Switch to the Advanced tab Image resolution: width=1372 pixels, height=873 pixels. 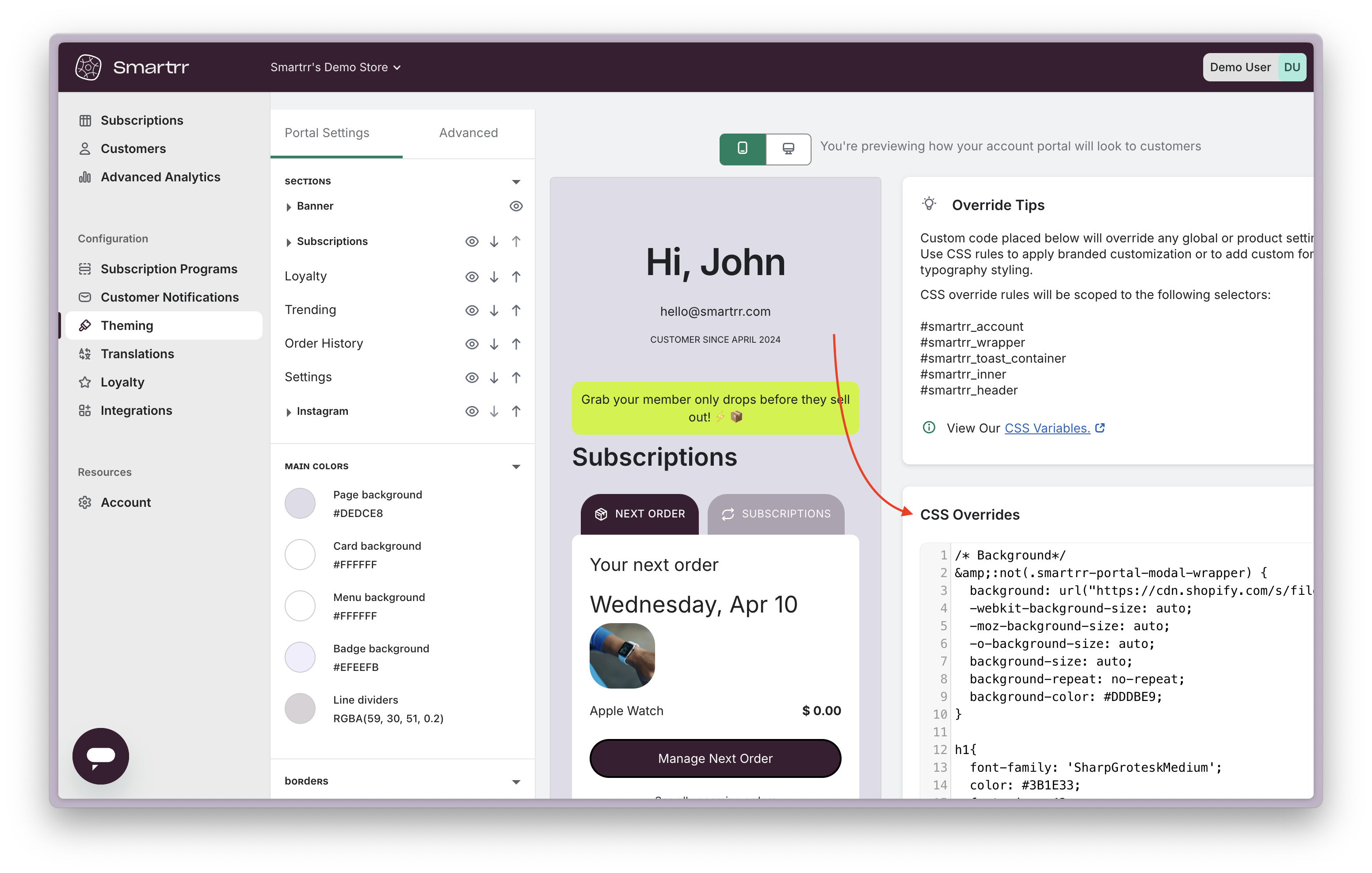pos(469,133)
